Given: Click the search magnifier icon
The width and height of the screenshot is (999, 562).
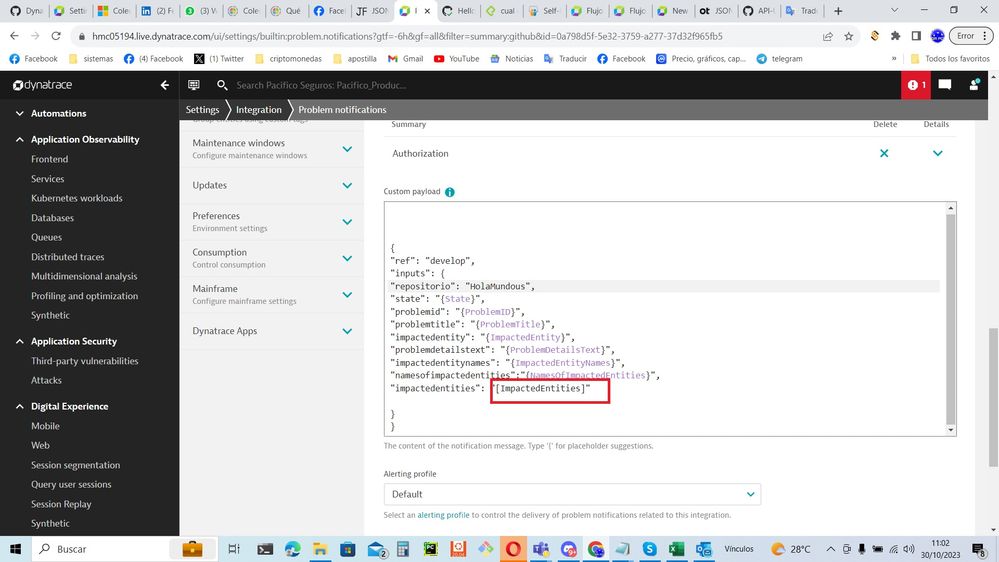Looking at the screenshot, I should 222,86.
